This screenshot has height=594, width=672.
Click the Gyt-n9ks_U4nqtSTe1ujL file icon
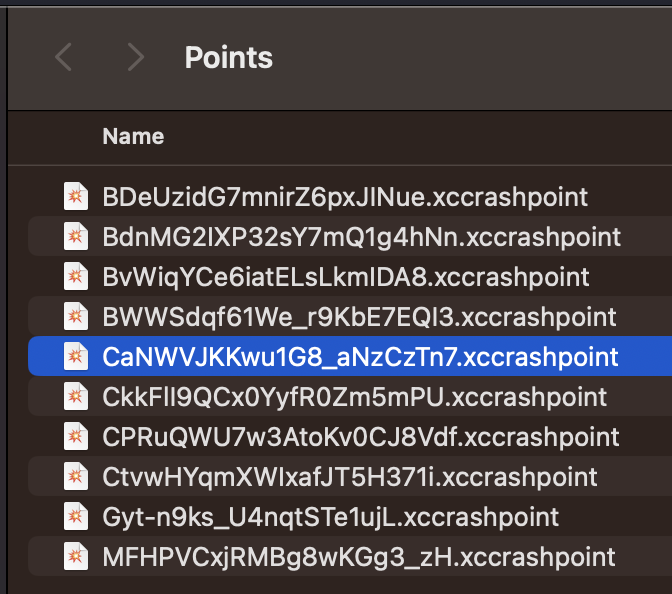pyautogui.click(x=77, y=517)
